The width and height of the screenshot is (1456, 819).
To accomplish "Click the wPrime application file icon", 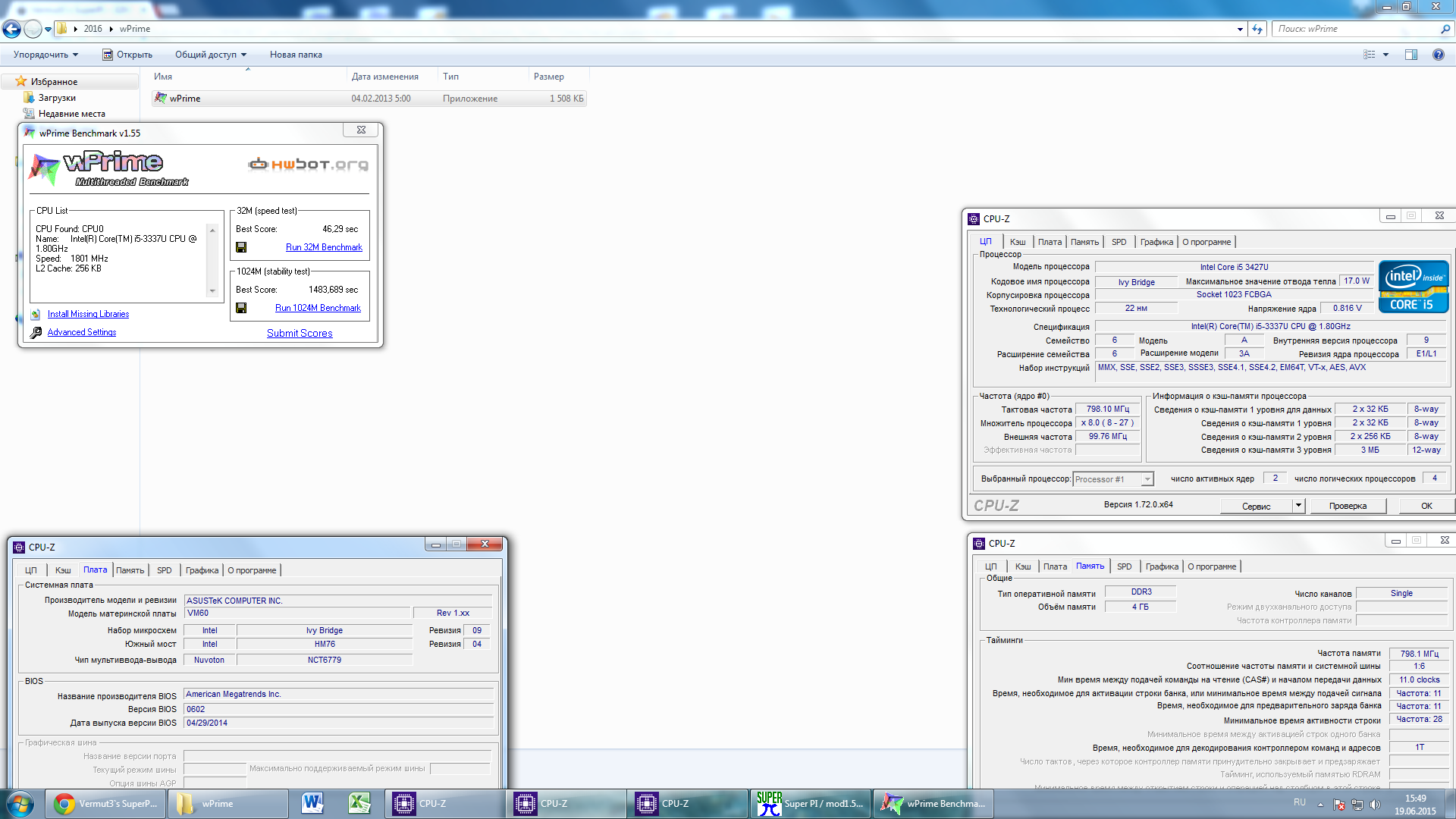I will coord(160,98).
